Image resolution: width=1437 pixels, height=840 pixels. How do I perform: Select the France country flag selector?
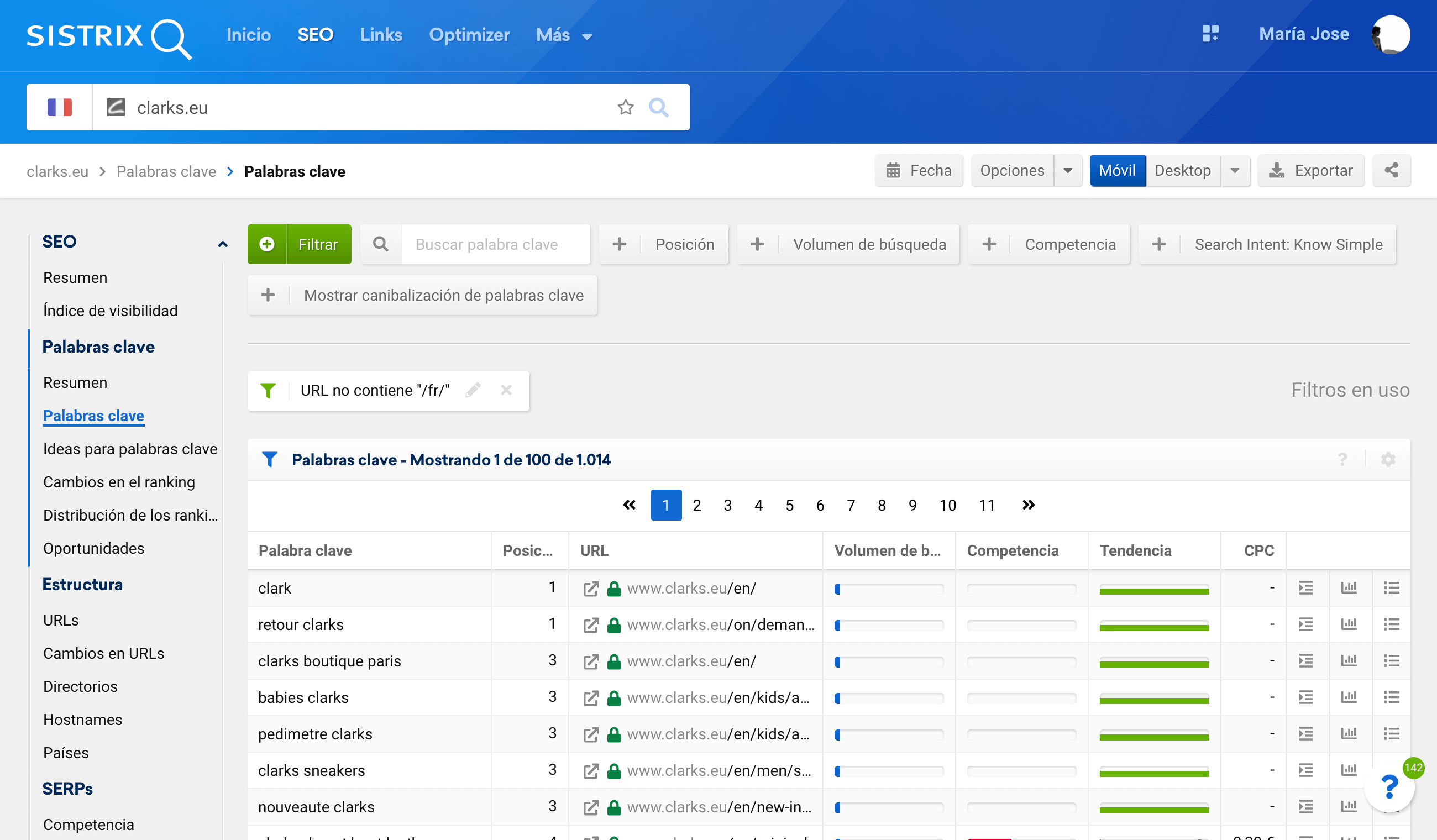pos(59,107)
